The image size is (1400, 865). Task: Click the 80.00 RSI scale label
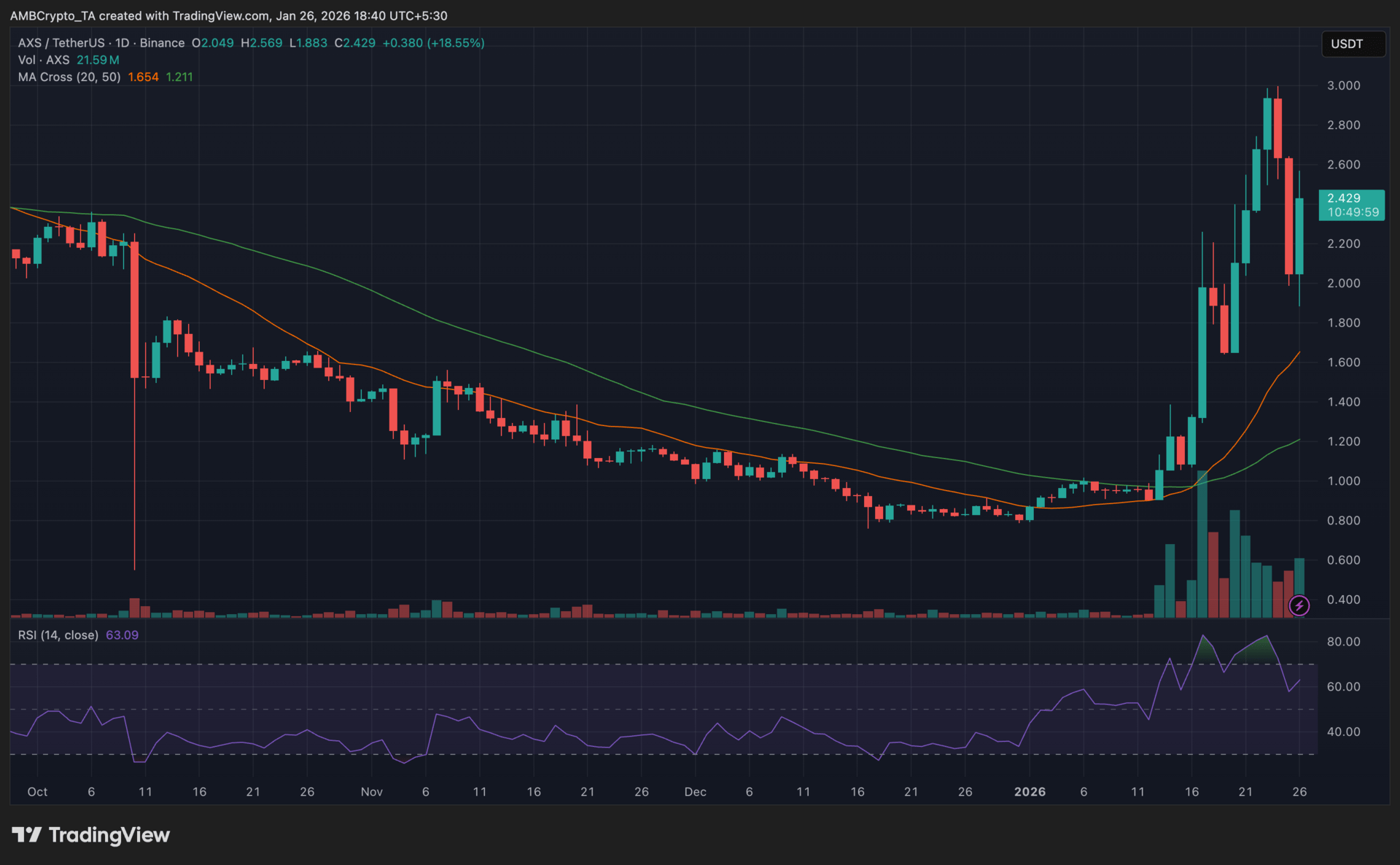[1343, 642]
